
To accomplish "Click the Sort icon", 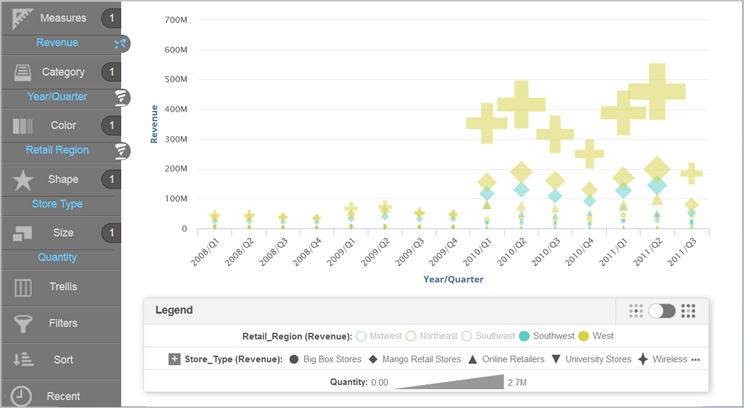I will tap(23, 360).
